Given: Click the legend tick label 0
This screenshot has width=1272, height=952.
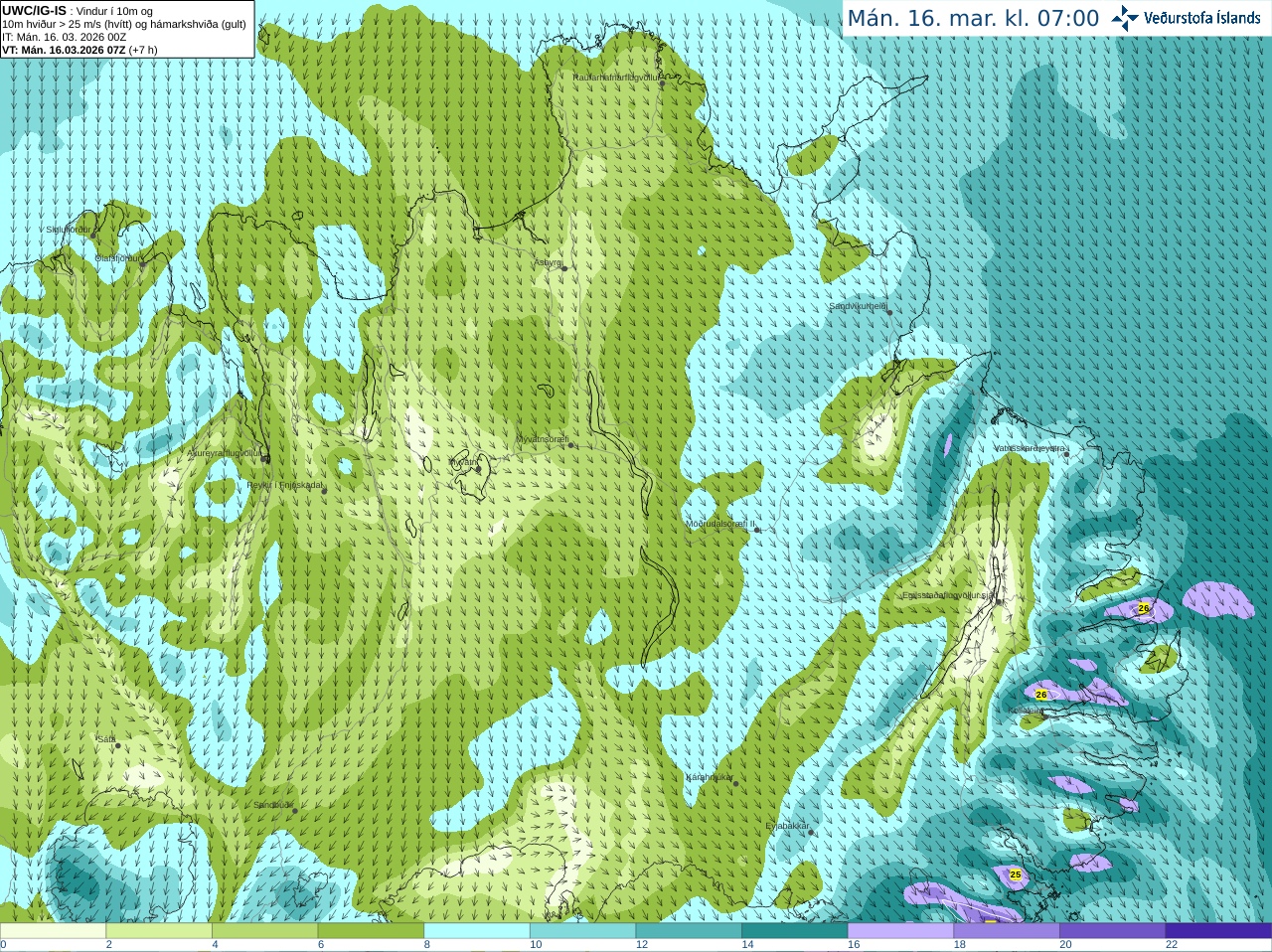Looking at the screenshot, I should coord(3,945).
